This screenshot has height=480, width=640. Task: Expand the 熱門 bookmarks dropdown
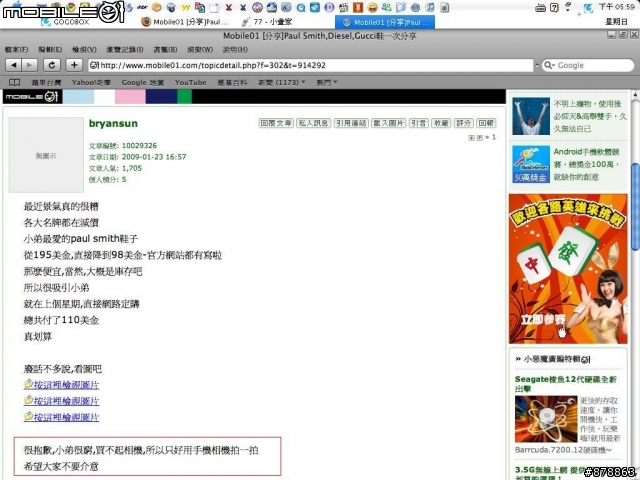tap(327, 82)
